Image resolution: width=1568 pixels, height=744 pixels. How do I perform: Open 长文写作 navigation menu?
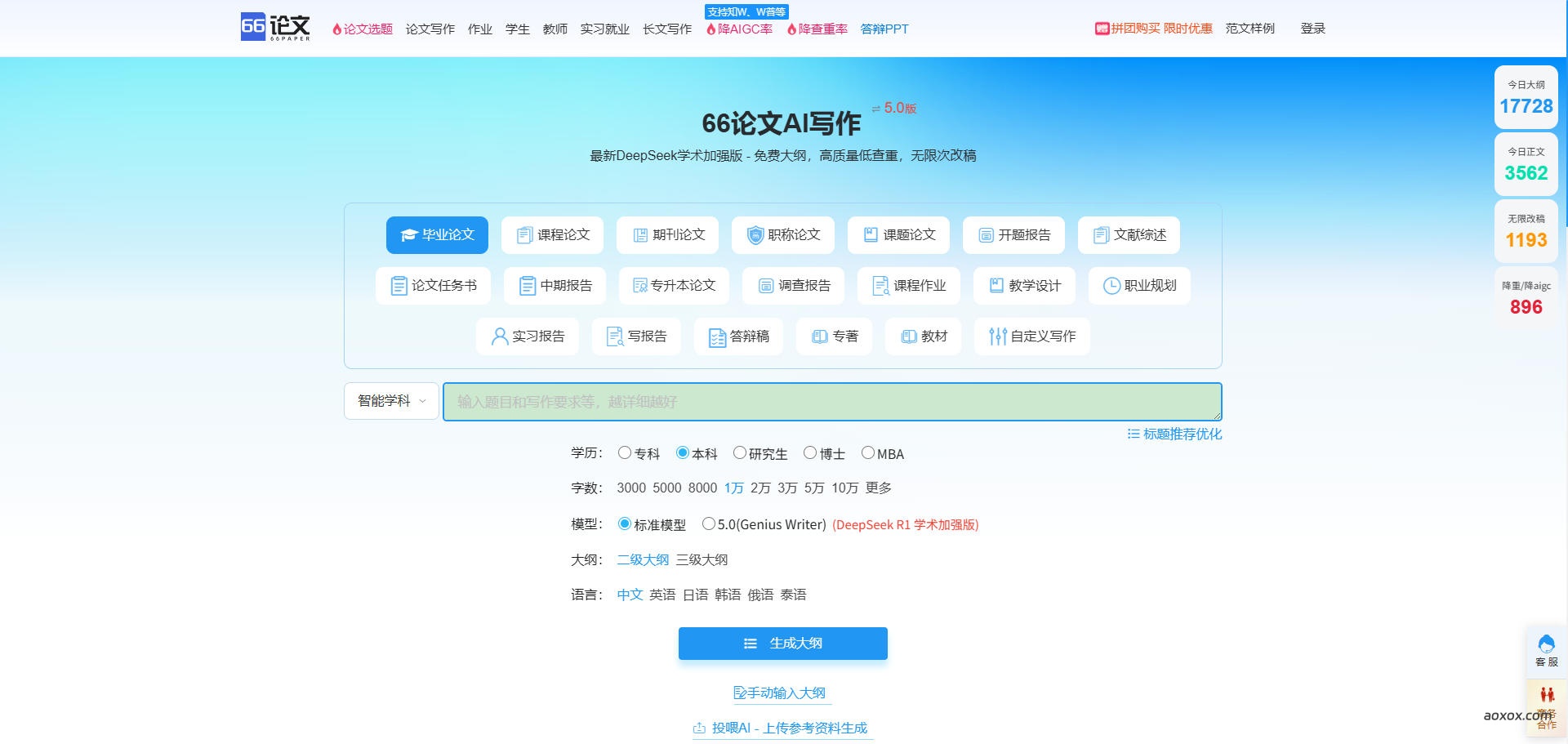tap(667, 29)
